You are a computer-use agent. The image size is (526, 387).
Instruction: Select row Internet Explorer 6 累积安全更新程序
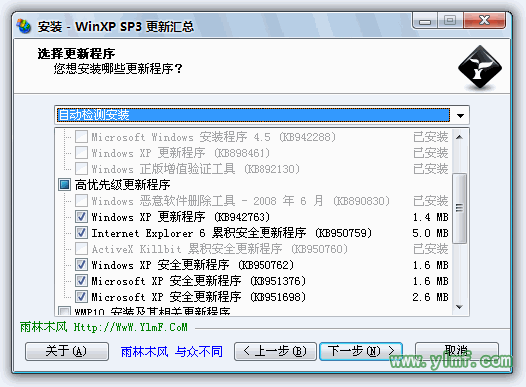pyautogui.click(x=232, y=233)
